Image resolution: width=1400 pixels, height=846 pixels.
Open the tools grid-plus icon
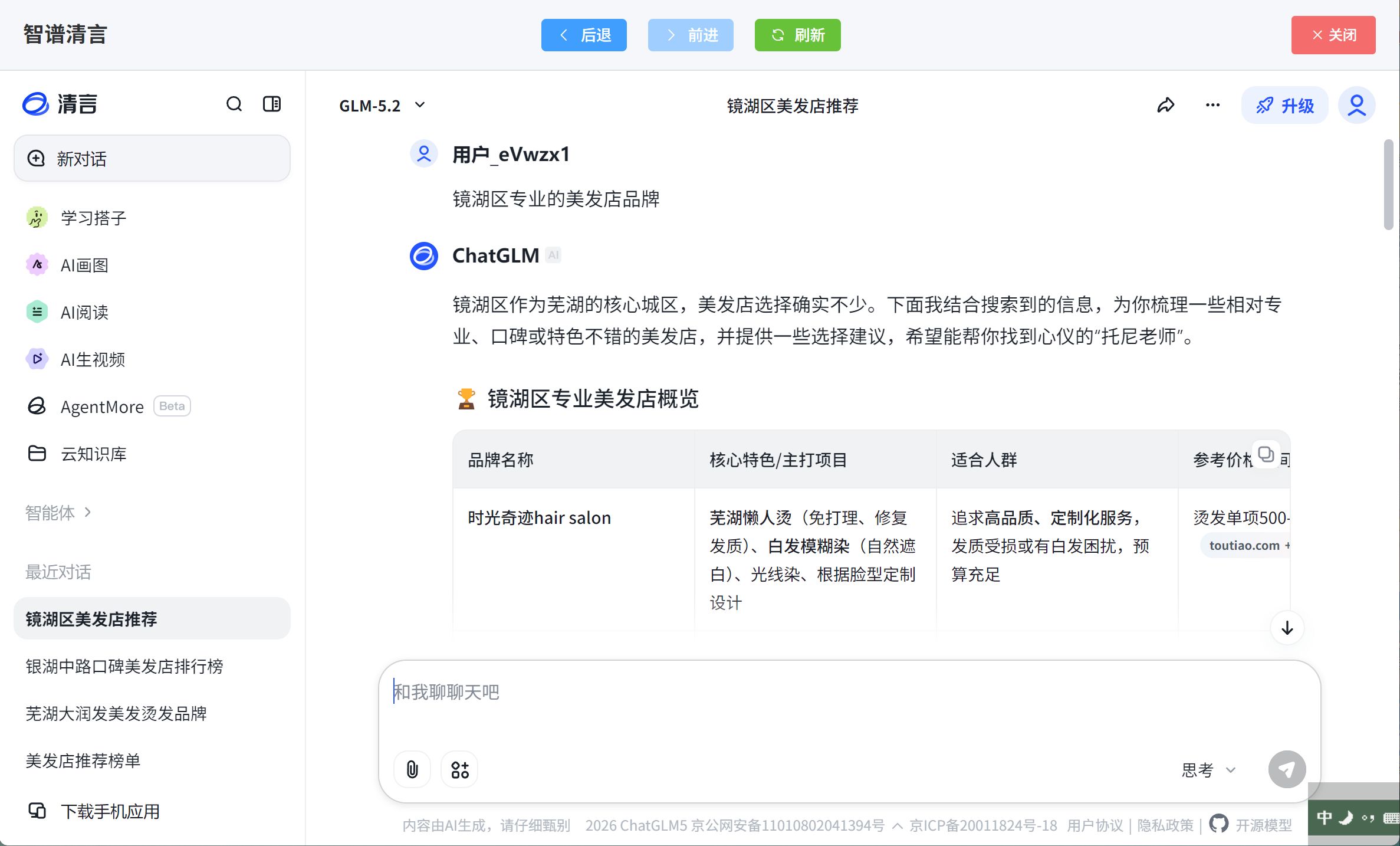[459, 769]
